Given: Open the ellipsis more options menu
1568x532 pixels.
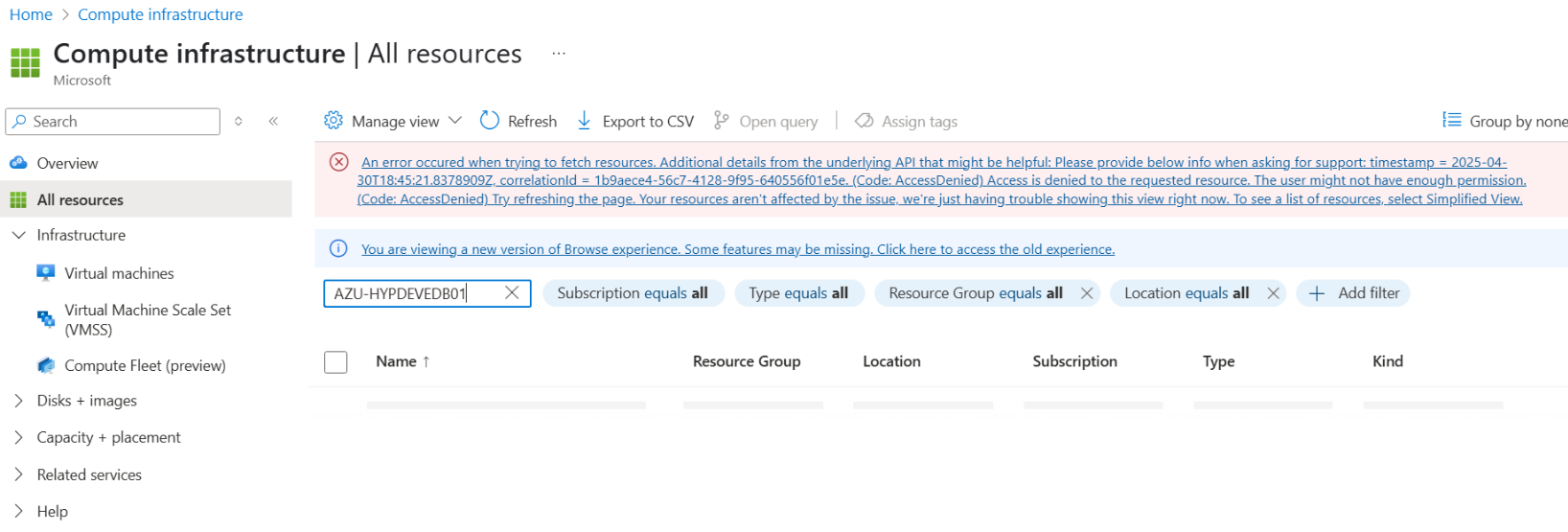Looking at the screenshot, I should (x=559, y=54).
